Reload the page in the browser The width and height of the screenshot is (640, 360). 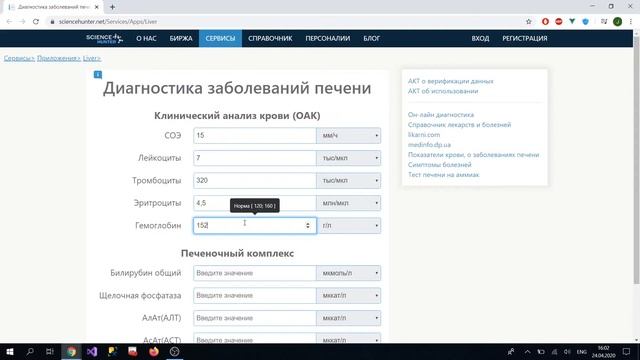(x=36, y=22)
